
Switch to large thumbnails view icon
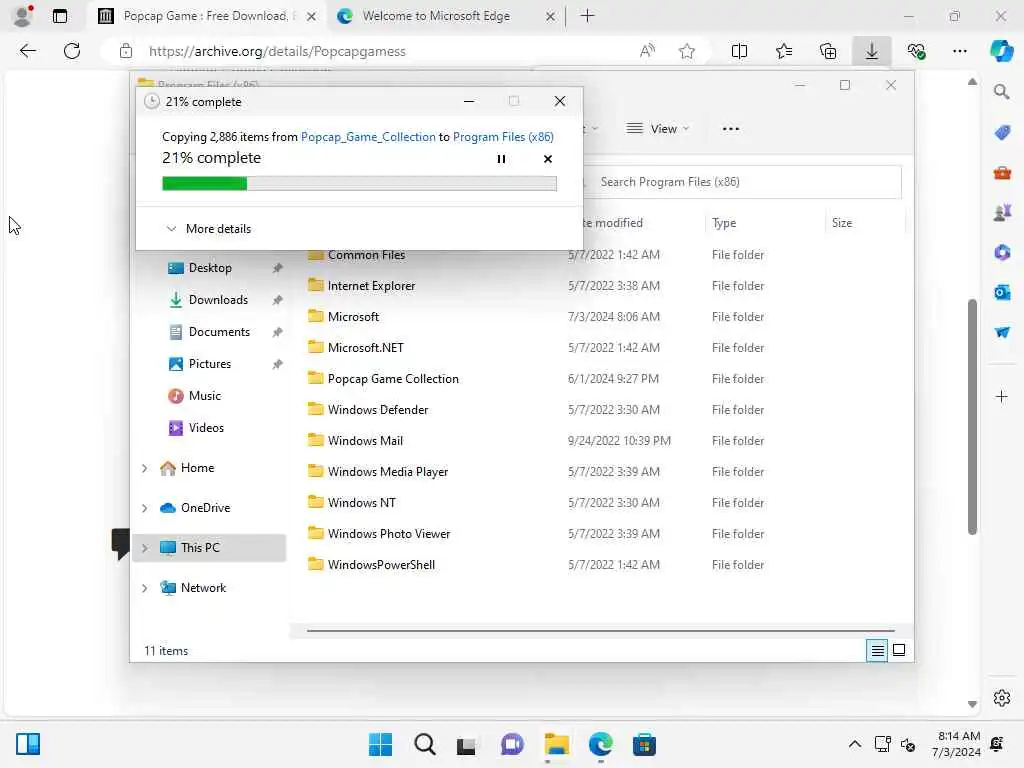point(899,650)
